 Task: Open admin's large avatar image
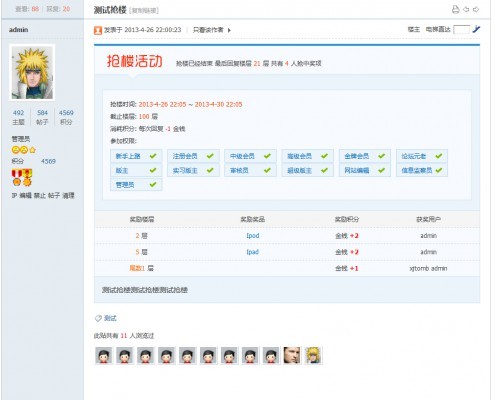(x=32, y=72)
